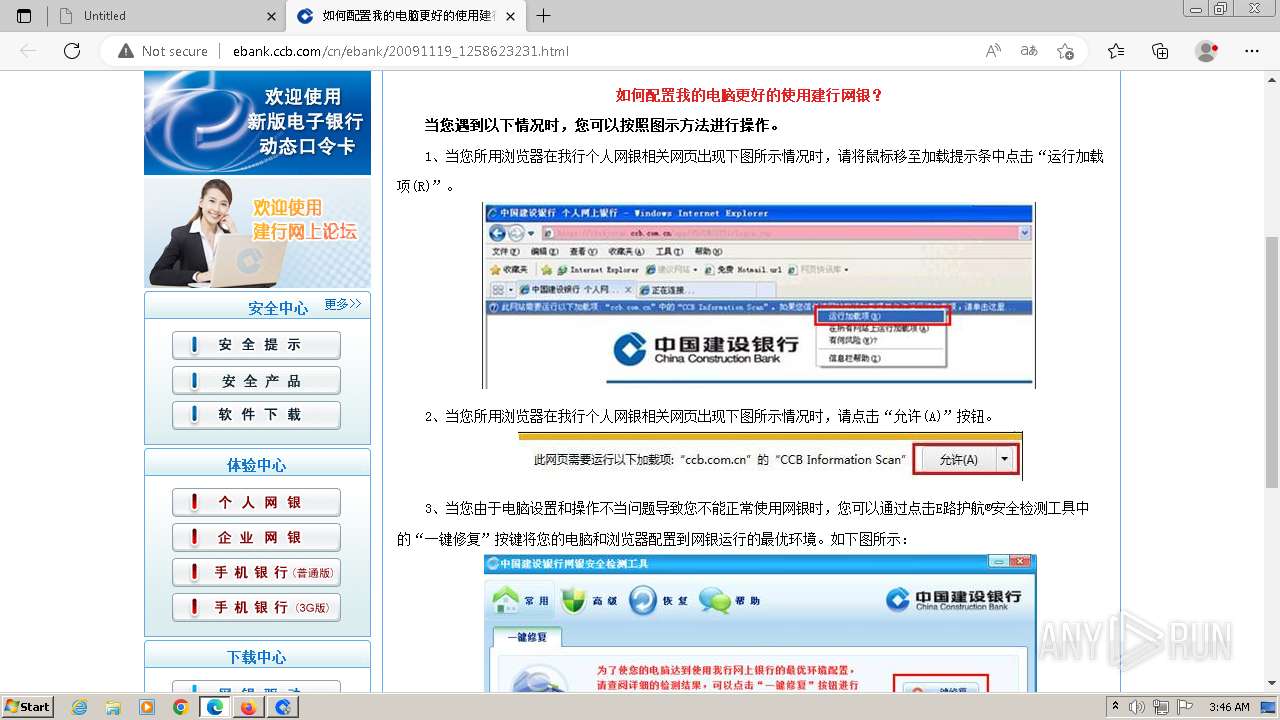Click the page heading 如何配置我的电脑

point(749,96)
